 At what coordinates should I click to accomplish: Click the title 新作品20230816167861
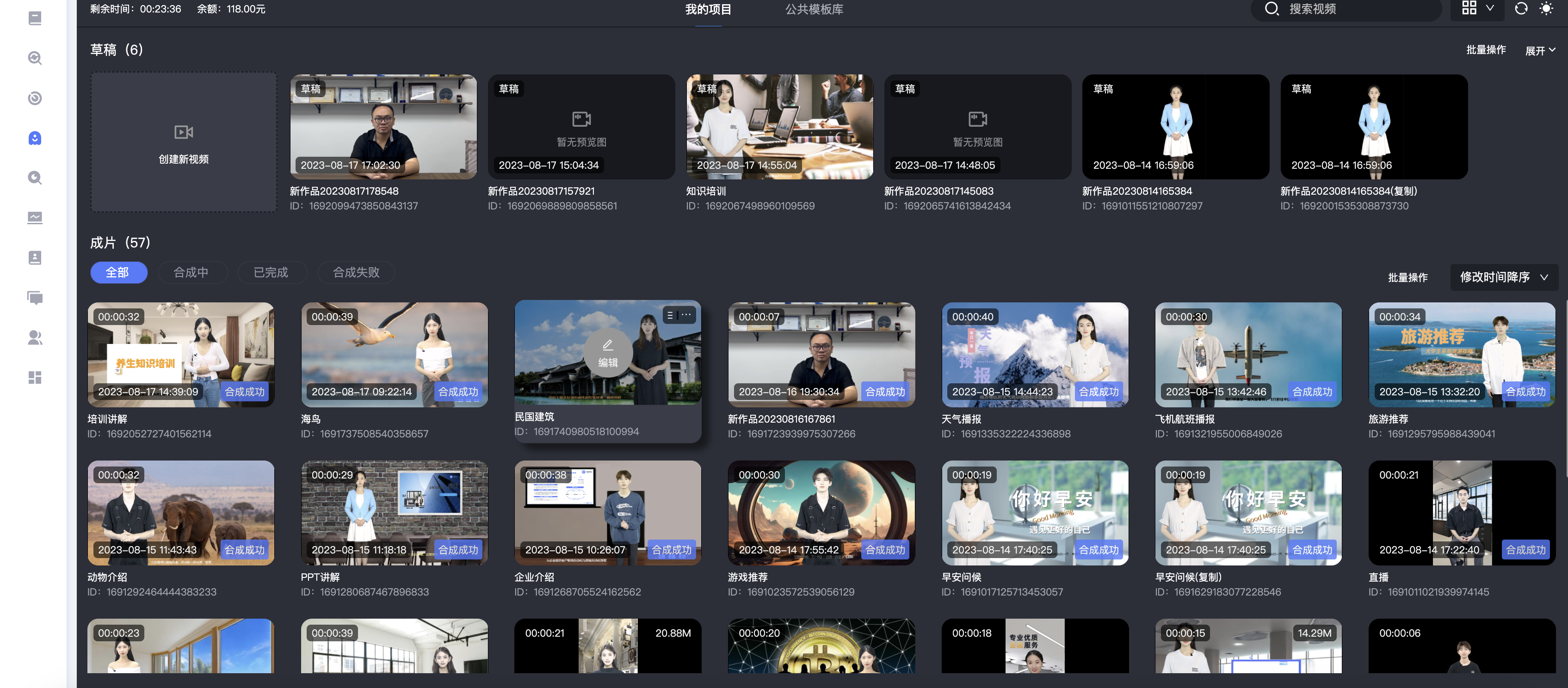tap(781, 419)
